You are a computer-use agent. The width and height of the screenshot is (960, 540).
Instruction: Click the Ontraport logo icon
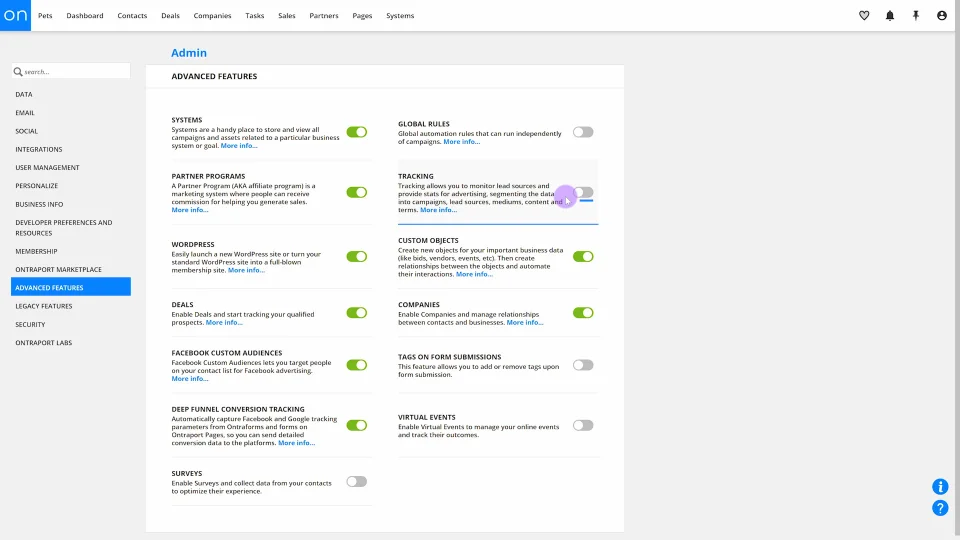click(x=15, y=15)
